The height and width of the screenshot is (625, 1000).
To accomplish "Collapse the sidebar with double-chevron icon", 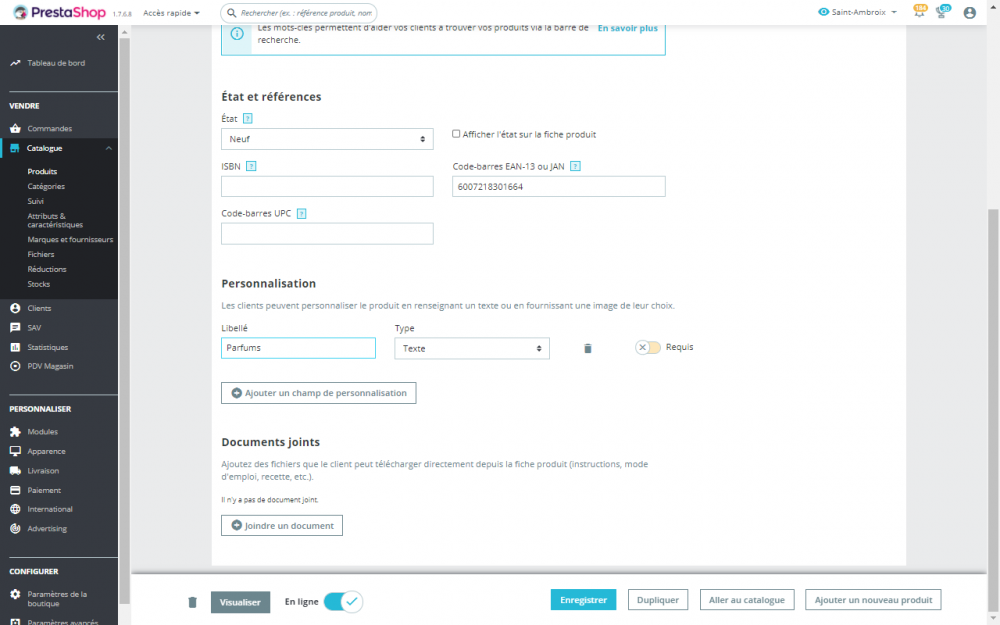I will coord(101,38).
